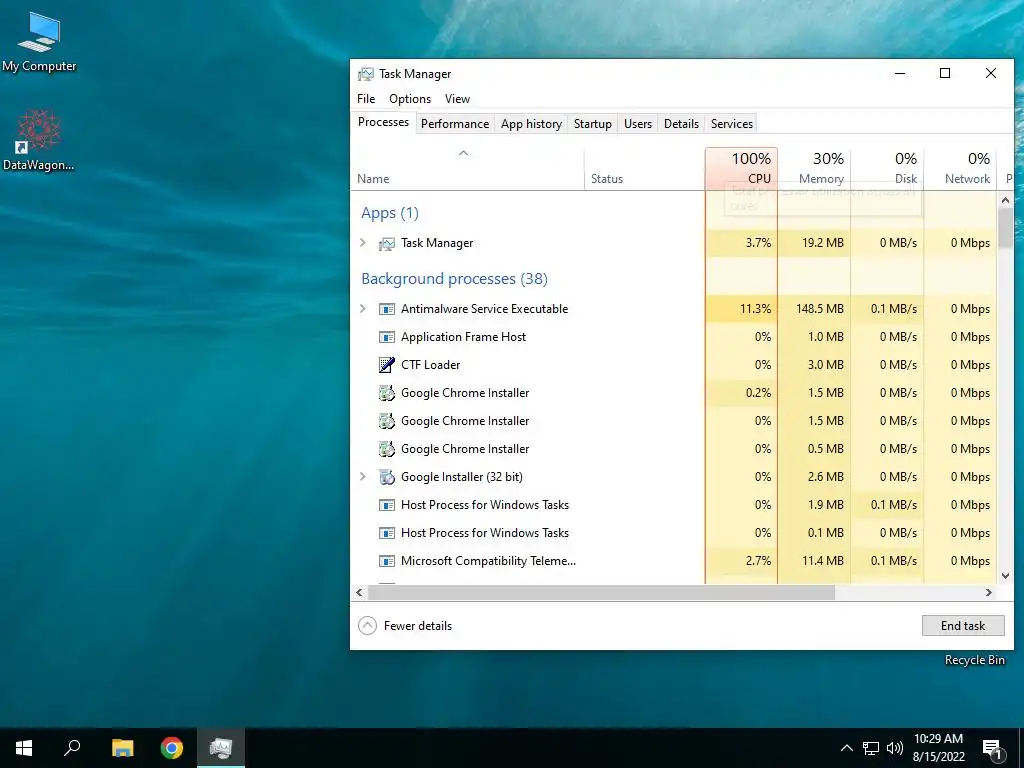Expand Antimalware Service Executable process

(x=363, y=308)
